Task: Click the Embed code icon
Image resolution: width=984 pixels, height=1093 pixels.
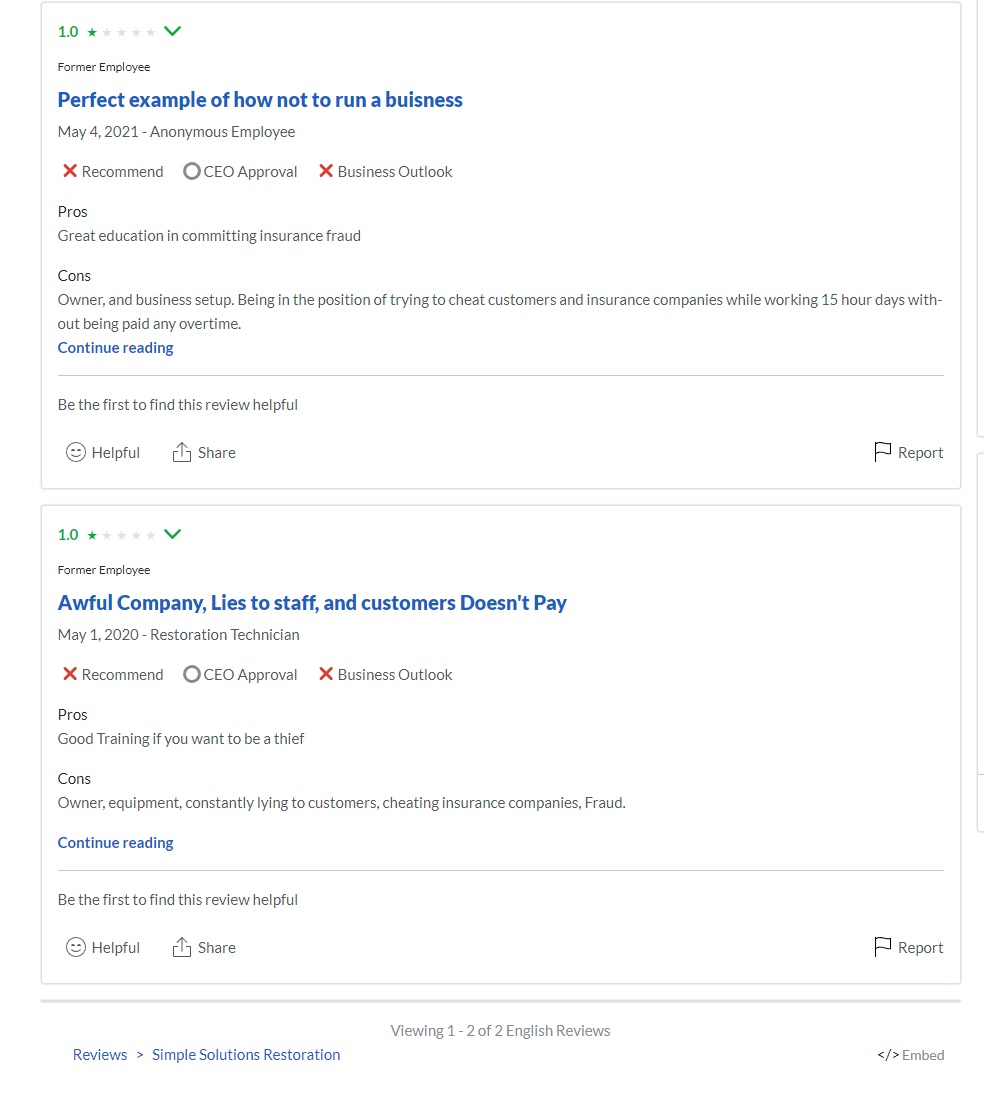Action: tap(887, 1055)
